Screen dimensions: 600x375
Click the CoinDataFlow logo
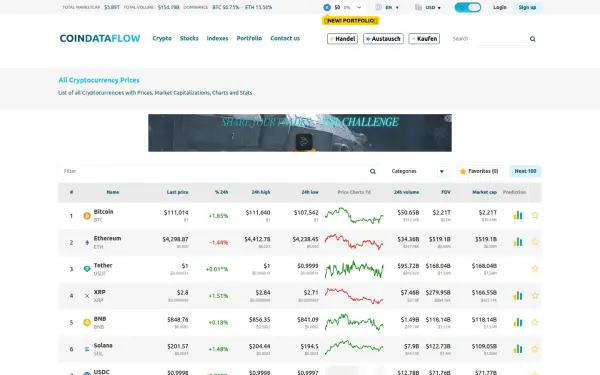pyautogui.click(x=100, y=38)
